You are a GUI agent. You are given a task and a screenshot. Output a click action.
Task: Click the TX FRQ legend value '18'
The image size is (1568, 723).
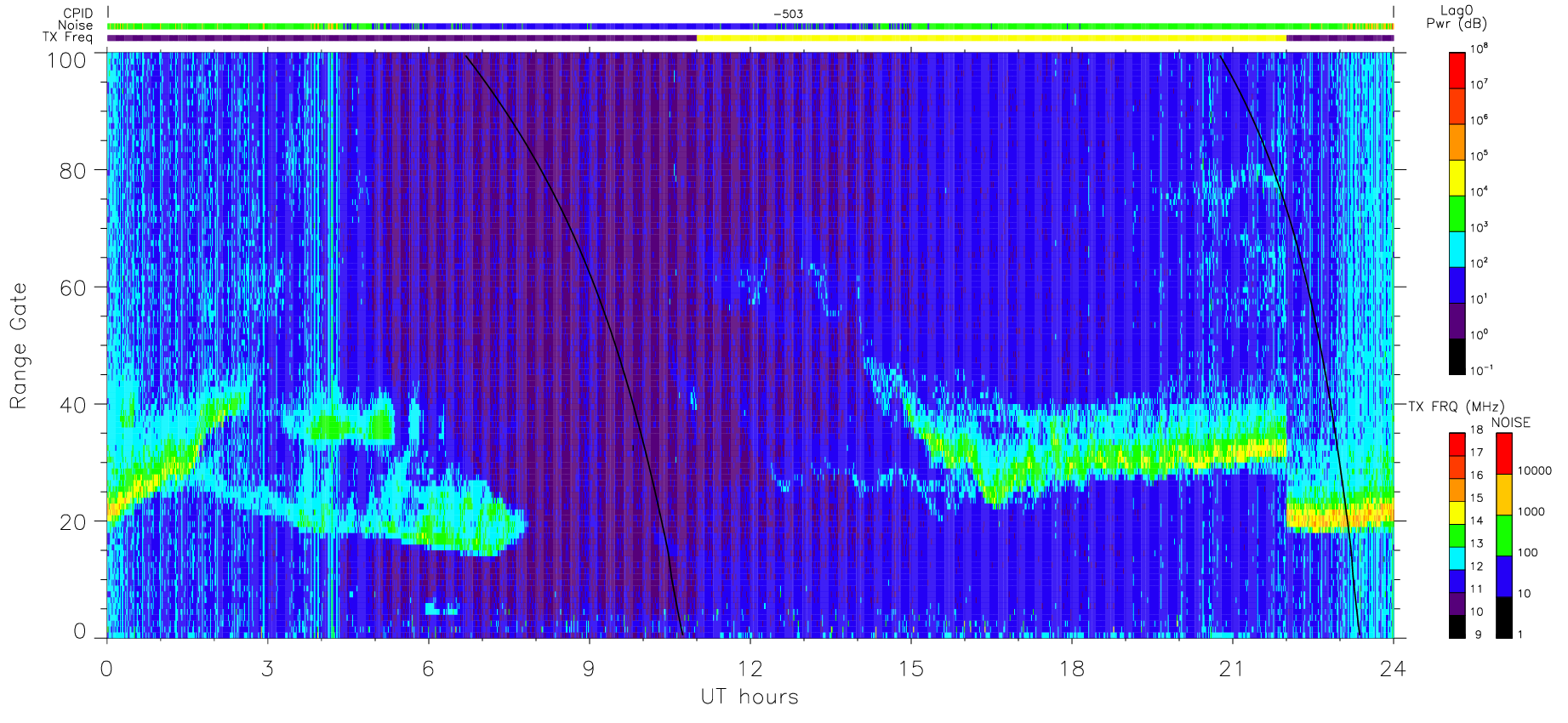1476,430
